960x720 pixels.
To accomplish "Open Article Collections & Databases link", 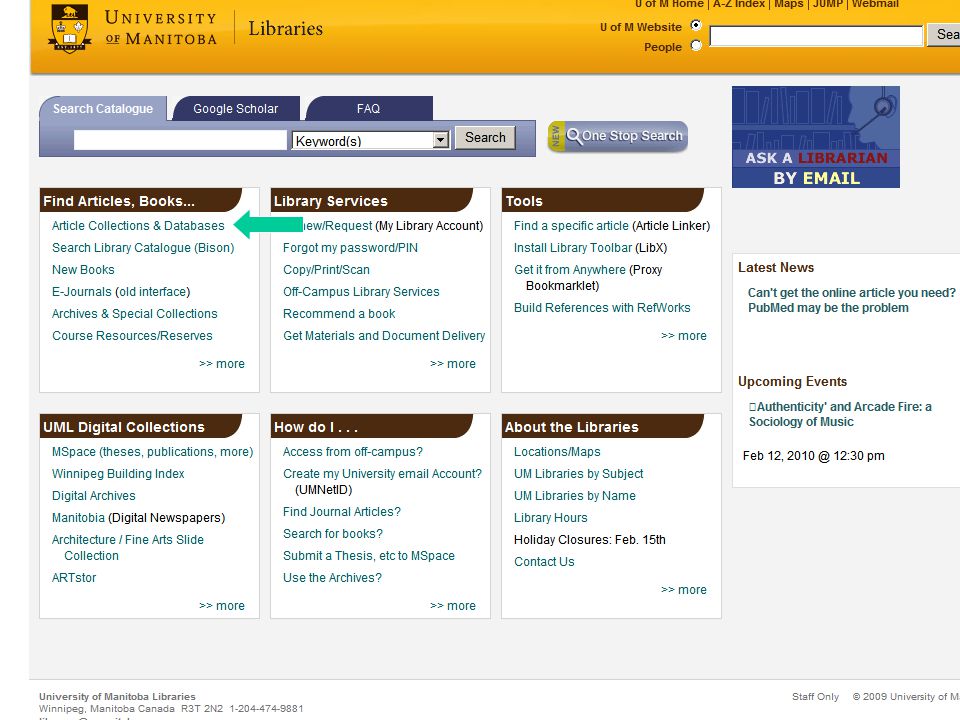I will tap(138, 226).
